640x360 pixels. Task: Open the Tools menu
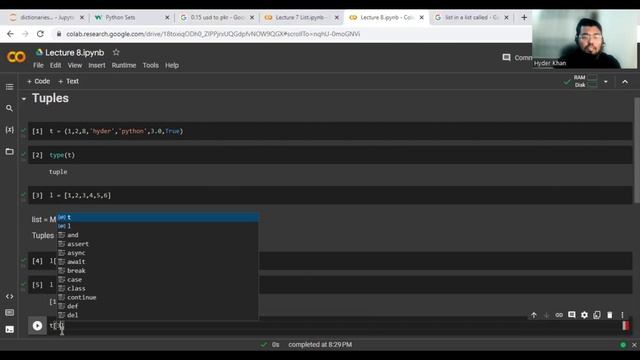tap(151, 65)
